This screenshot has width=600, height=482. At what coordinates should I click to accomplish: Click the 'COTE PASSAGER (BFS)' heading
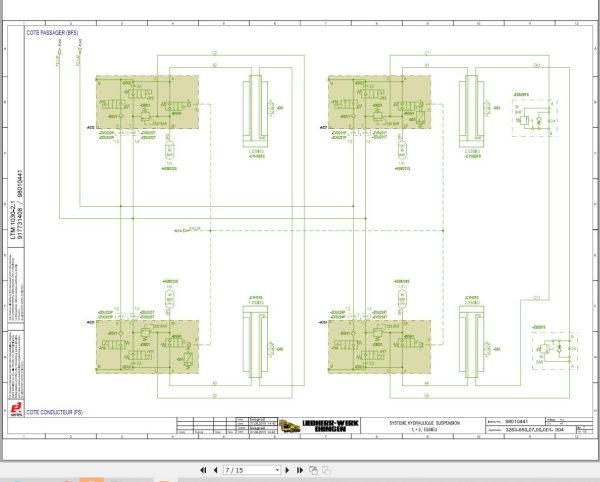click(x=52, y=33)
